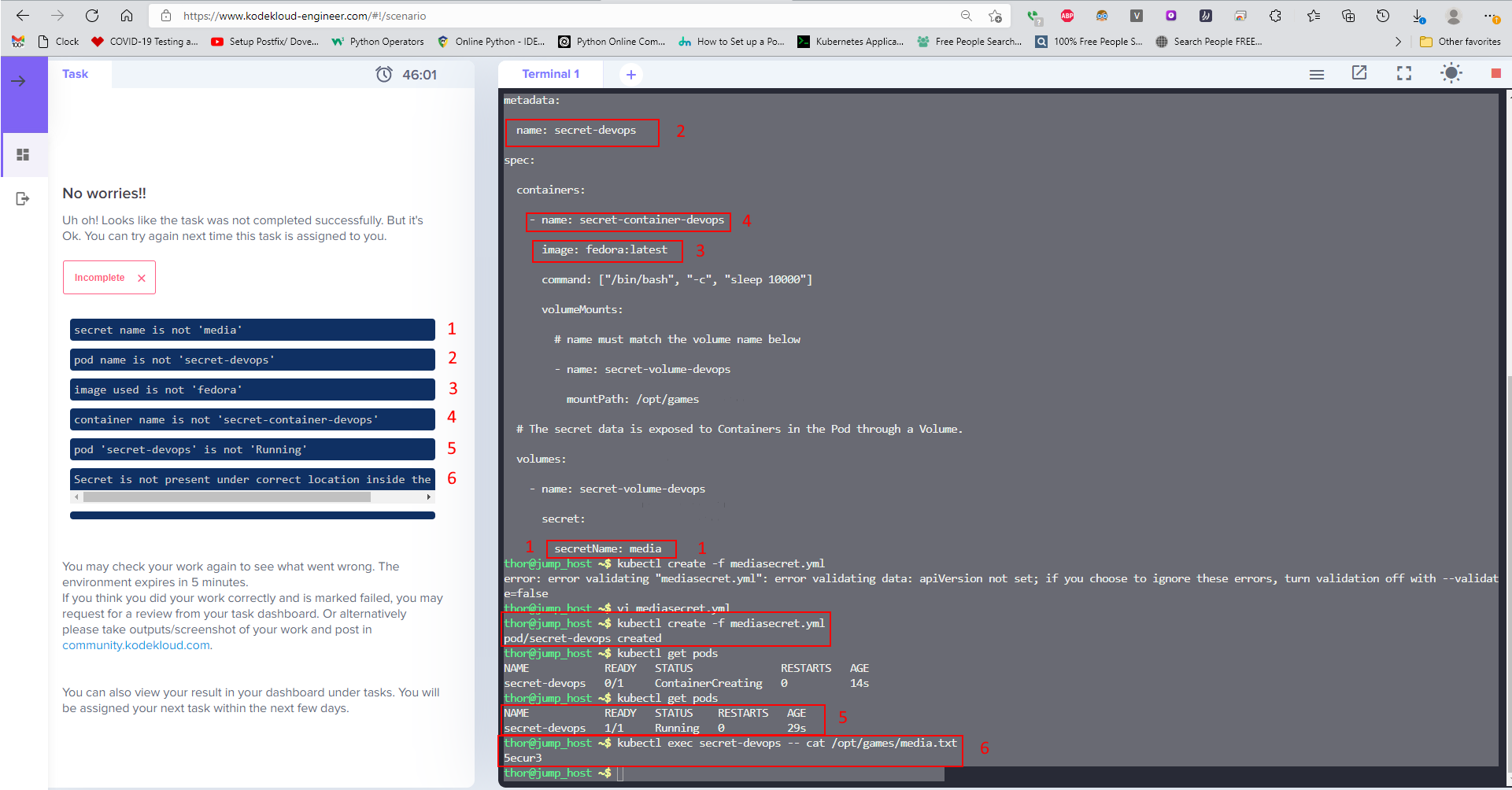Open terminal in new window icon
The height and width of the screenshot is (790, 1512).
click(1359, 73)
